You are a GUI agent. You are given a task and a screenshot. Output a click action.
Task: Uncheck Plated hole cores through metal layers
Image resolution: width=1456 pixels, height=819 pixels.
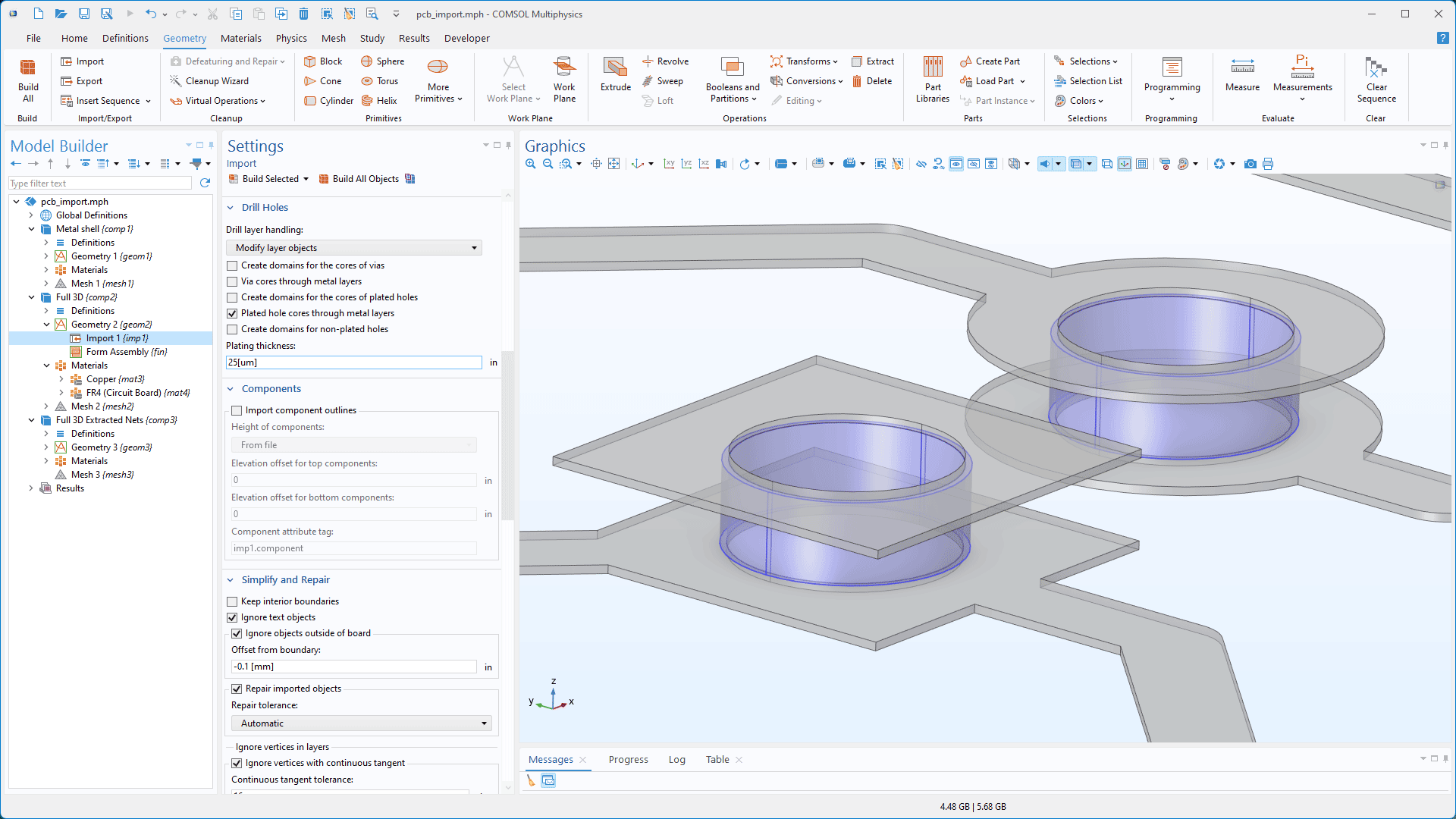click(232, 313)
